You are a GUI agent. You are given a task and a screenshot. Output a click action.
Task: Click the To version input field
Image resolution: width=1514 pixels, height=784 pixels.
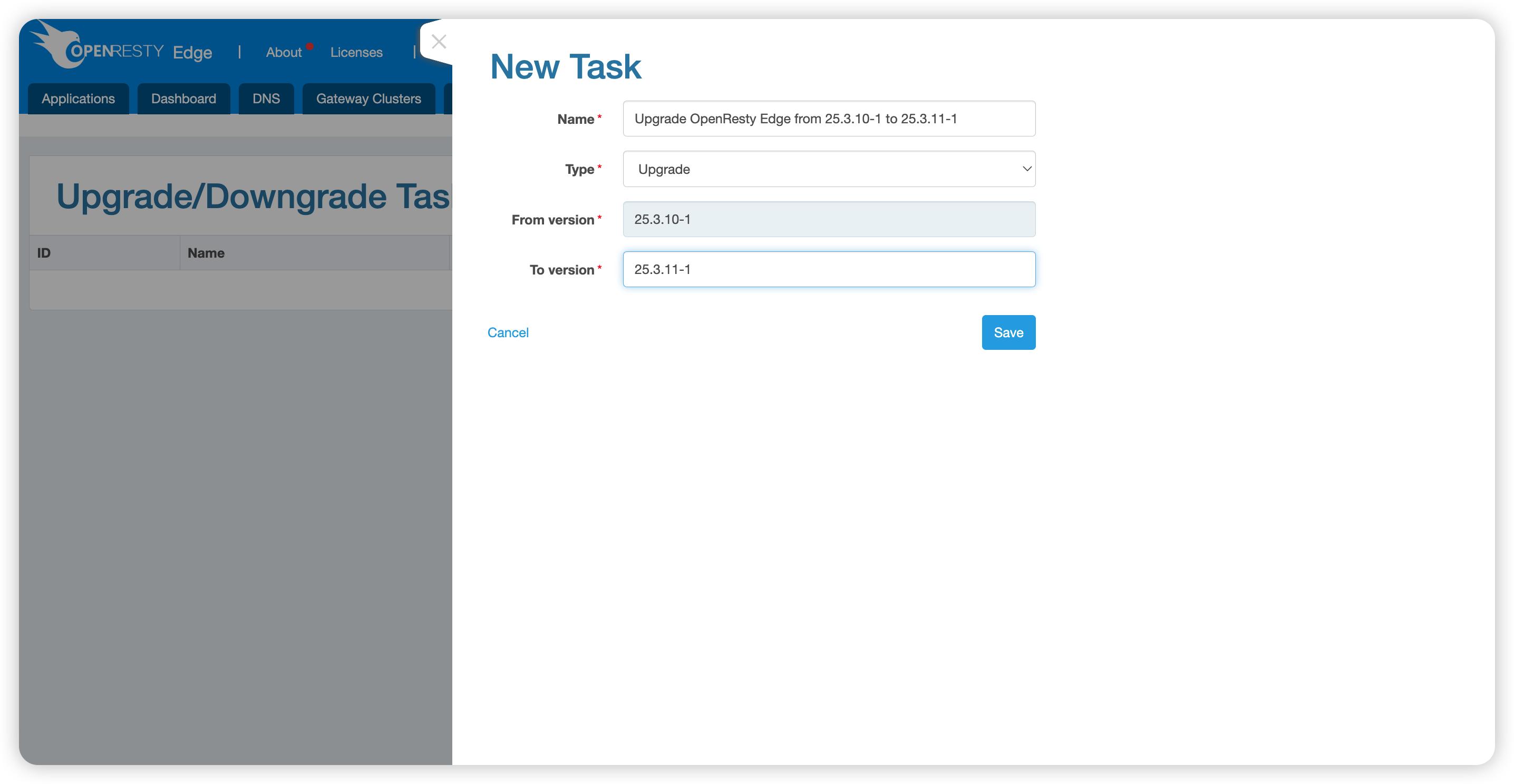click(x=829, y=270)
